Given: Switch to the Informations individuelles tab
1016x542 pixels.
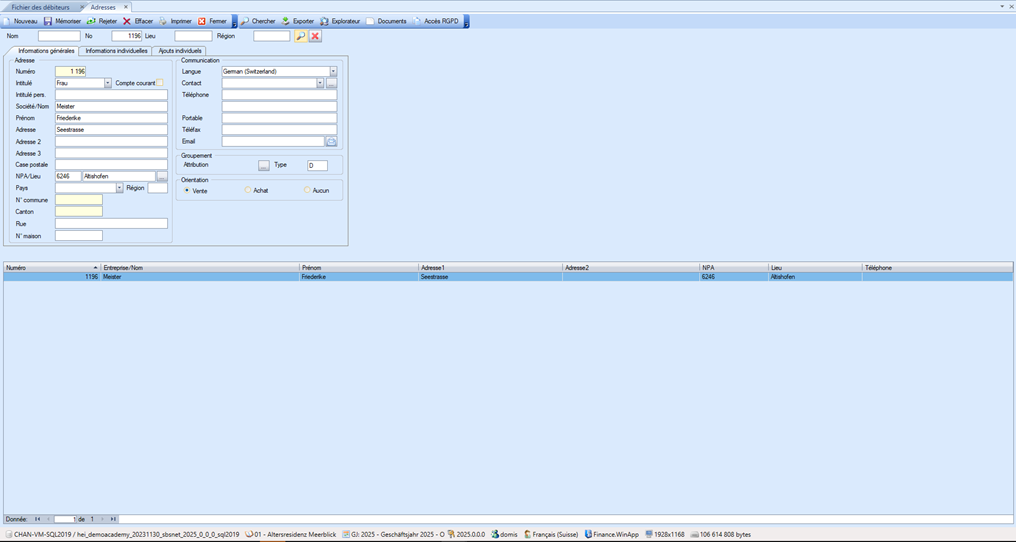Looking at the screenshot, I should click(x=117, y=51).
